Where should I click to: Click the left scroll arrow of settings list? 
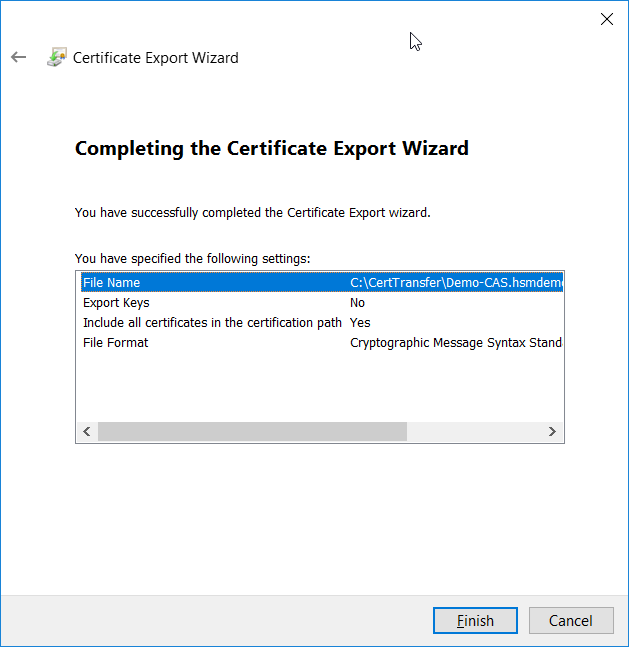pos(86,431)
